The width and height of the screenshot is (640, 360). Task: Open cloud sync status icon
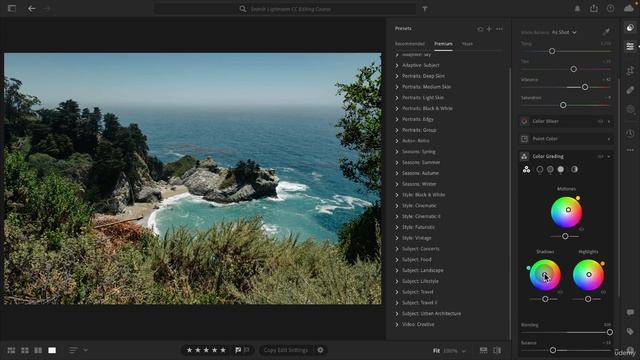click(629, 9)
